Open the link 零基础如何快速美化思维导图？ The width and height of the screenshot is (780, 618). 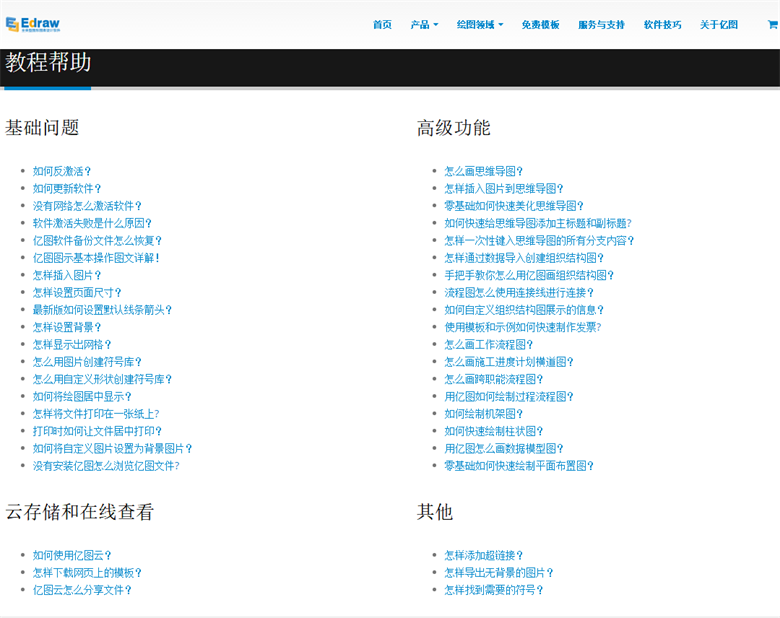514,206
